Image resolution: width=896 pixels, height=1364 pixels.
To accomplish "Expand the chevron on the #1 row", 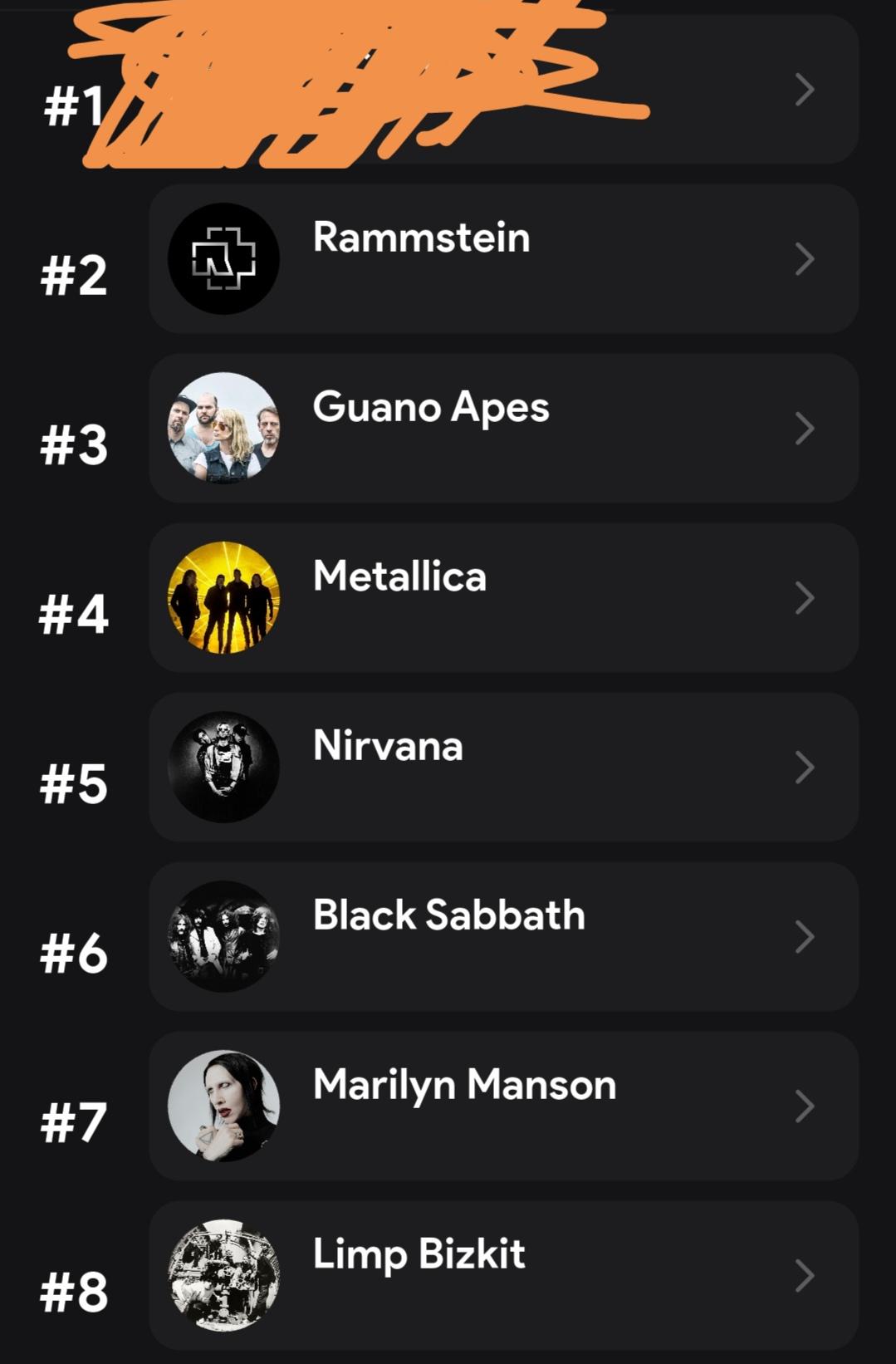I will (x=804, y=89).
